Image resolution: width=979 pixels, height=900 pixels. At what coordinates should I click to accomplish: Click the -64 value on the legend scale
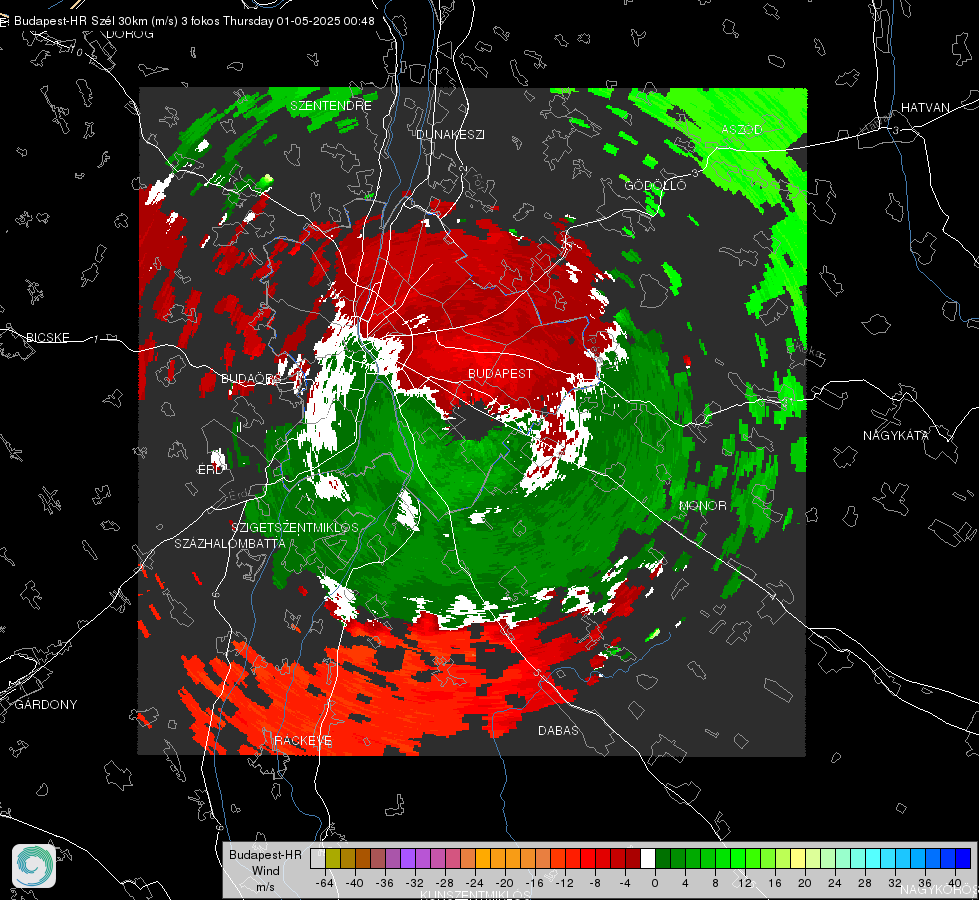tap(325, 883)
